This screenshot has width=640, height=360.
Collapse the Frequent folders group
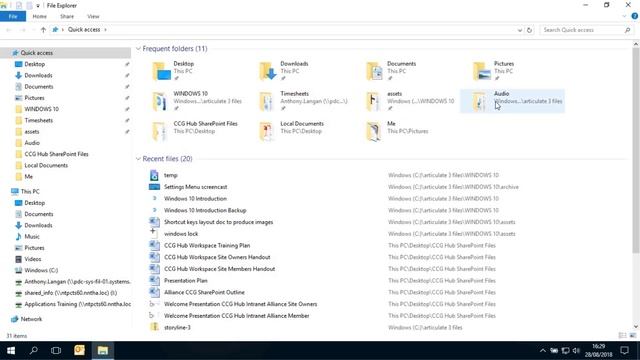coord(138,49)
